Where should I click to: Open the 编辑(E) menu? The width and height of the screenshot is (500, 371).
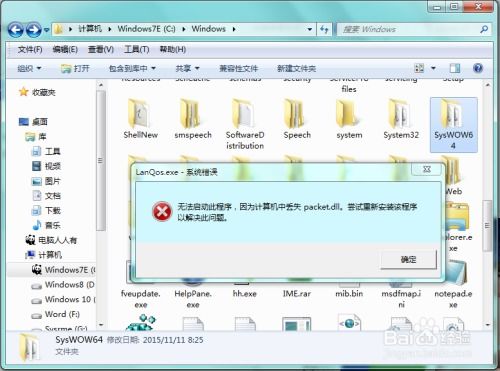point(65,50)
